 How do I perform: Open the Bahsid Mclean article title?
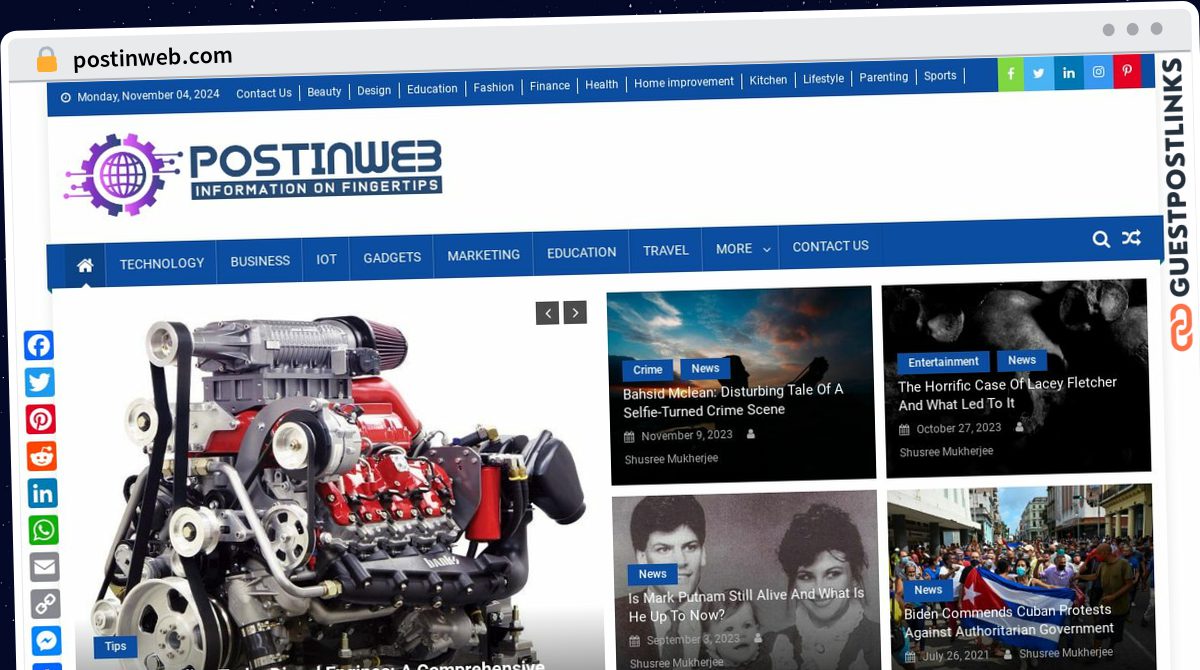[733, 400]
